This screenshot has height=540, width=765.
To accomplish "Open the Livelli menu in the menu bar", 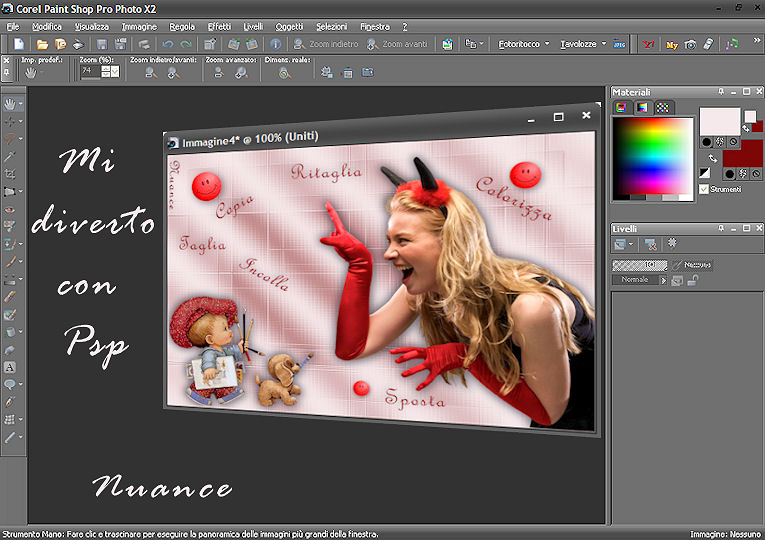I will pos(253,26).
